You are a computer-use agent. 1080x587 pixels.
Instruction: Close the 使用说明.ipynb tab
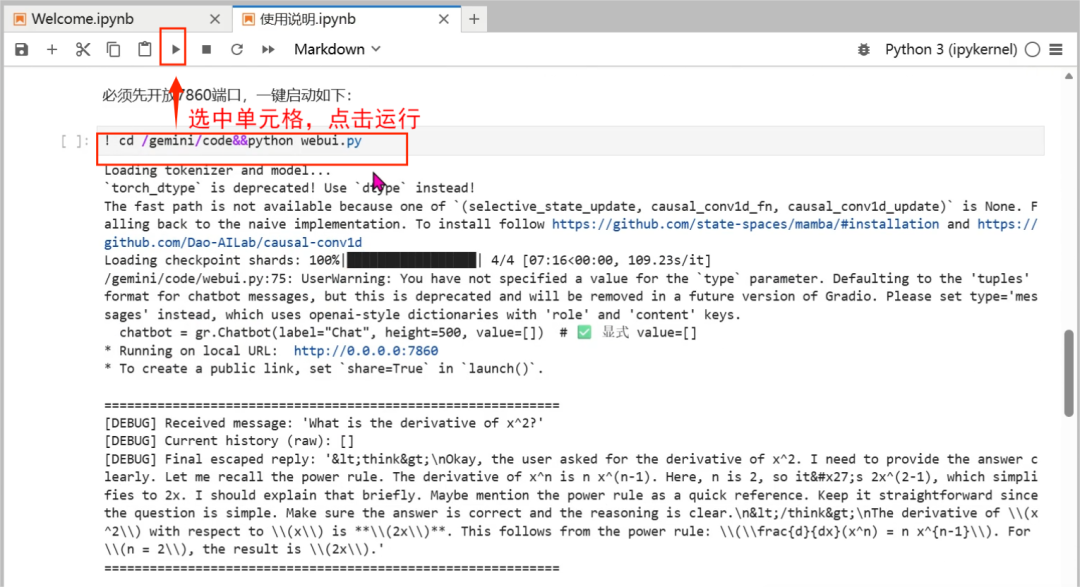click(444, 19)
